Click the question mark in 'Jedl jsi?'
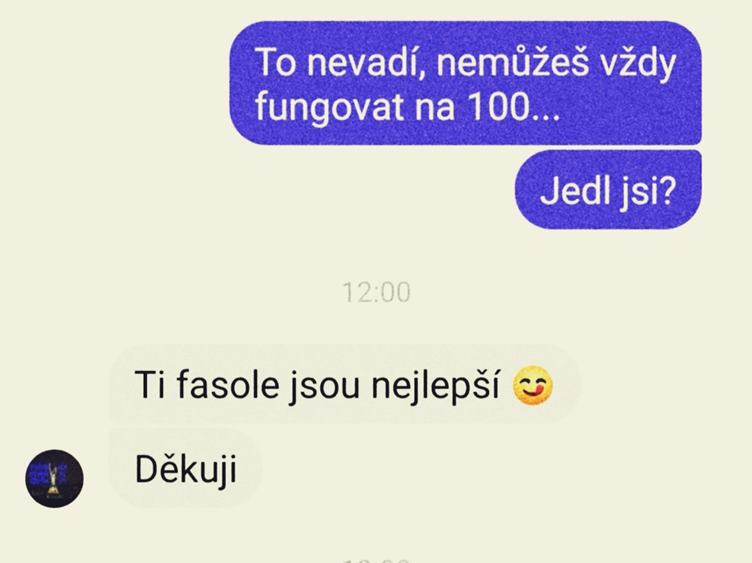This screenshot has height=563, width=752. coord(667,191)
